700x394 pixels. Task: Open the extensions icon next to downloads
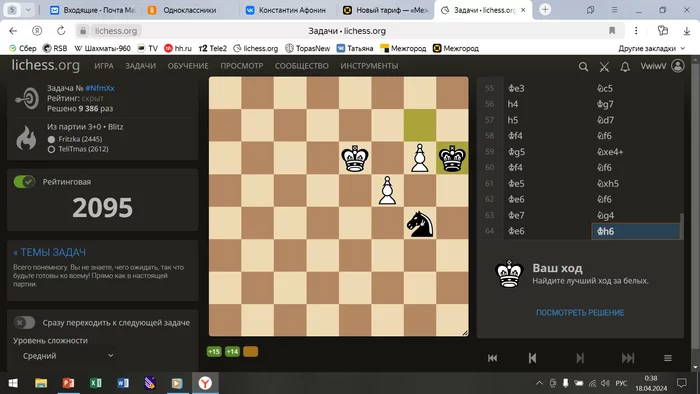pyautogui.click(x=662, y=31)
